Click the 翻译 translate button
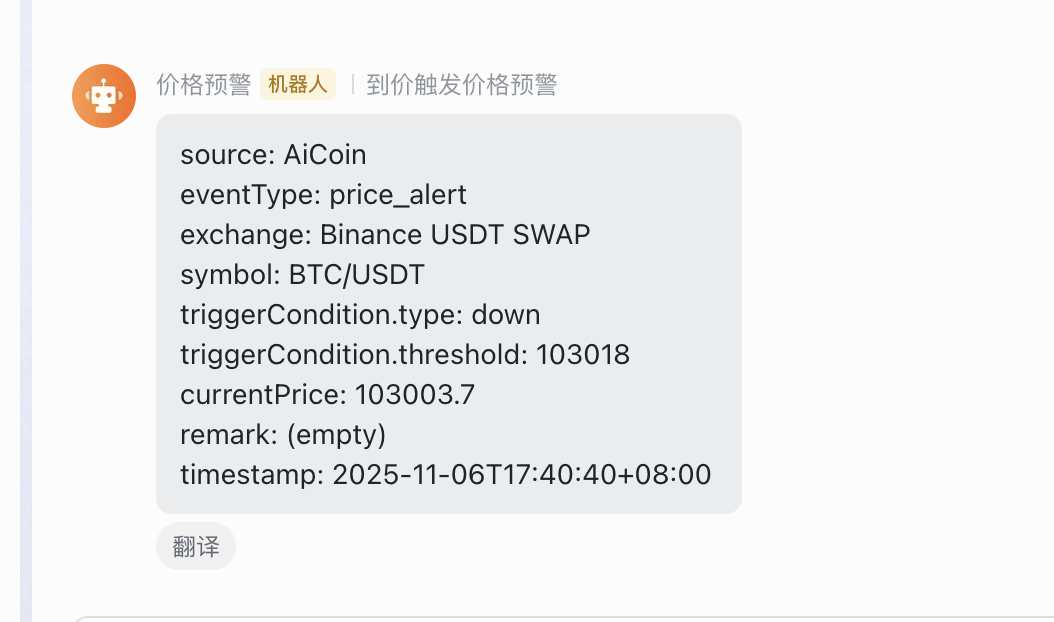1054x622 pixels. point(195,546)
